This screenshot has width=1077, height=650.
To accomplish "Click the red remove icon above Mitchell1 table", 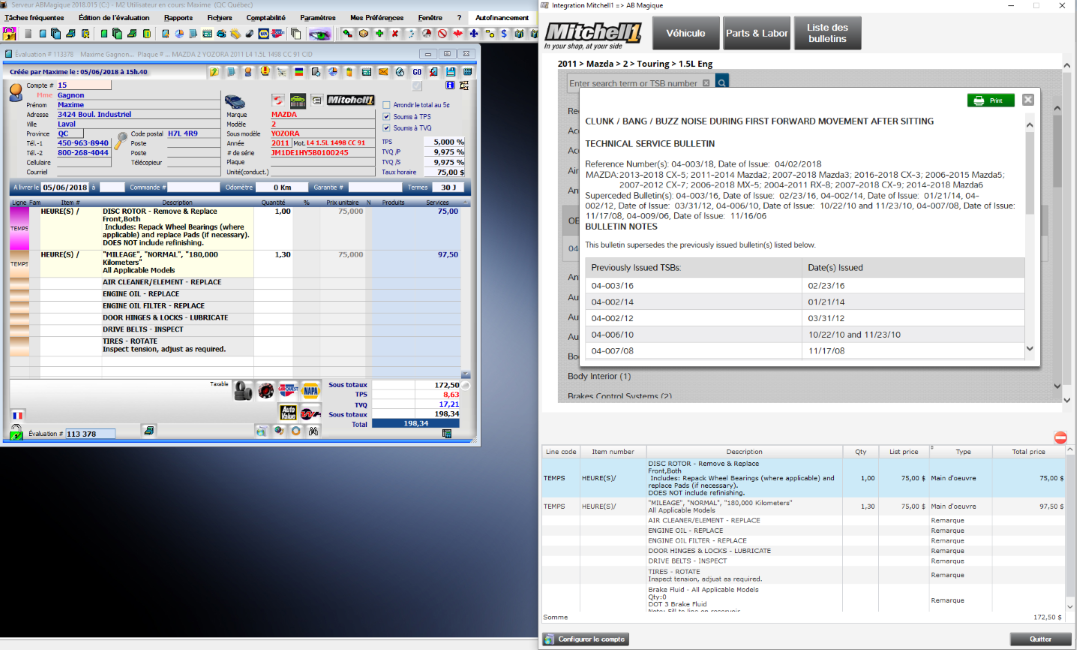I will click(x=1061, y=438).
